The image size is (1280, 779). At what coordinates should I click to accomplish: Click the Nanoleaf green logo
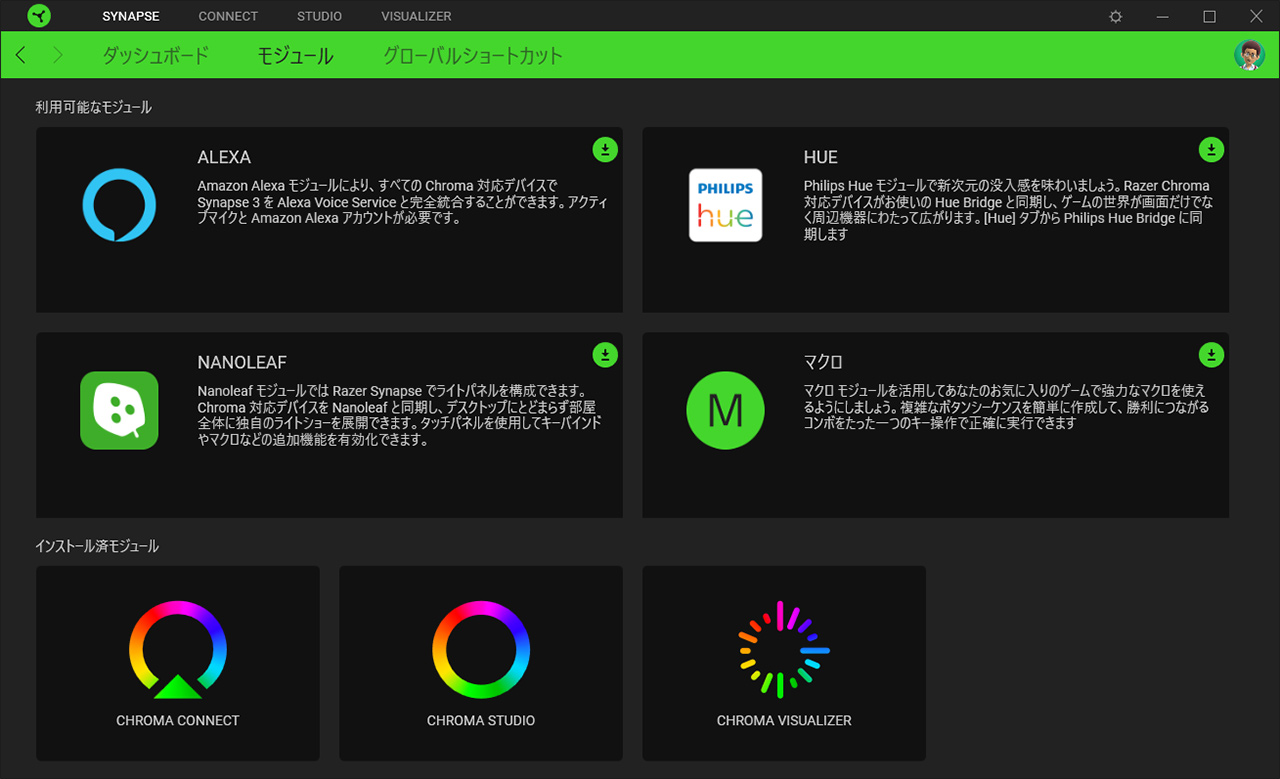click(119, 410)
